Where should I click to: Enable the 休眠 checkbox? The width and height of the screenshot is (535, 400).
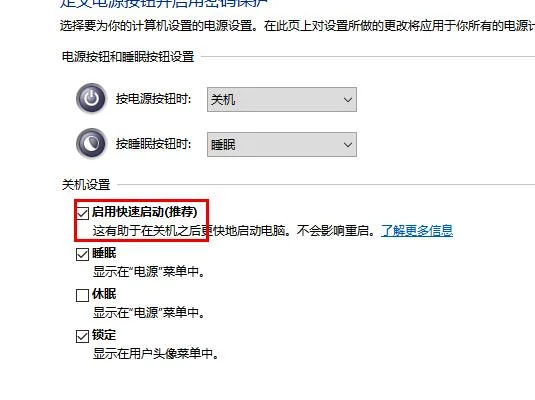(82, 295)
